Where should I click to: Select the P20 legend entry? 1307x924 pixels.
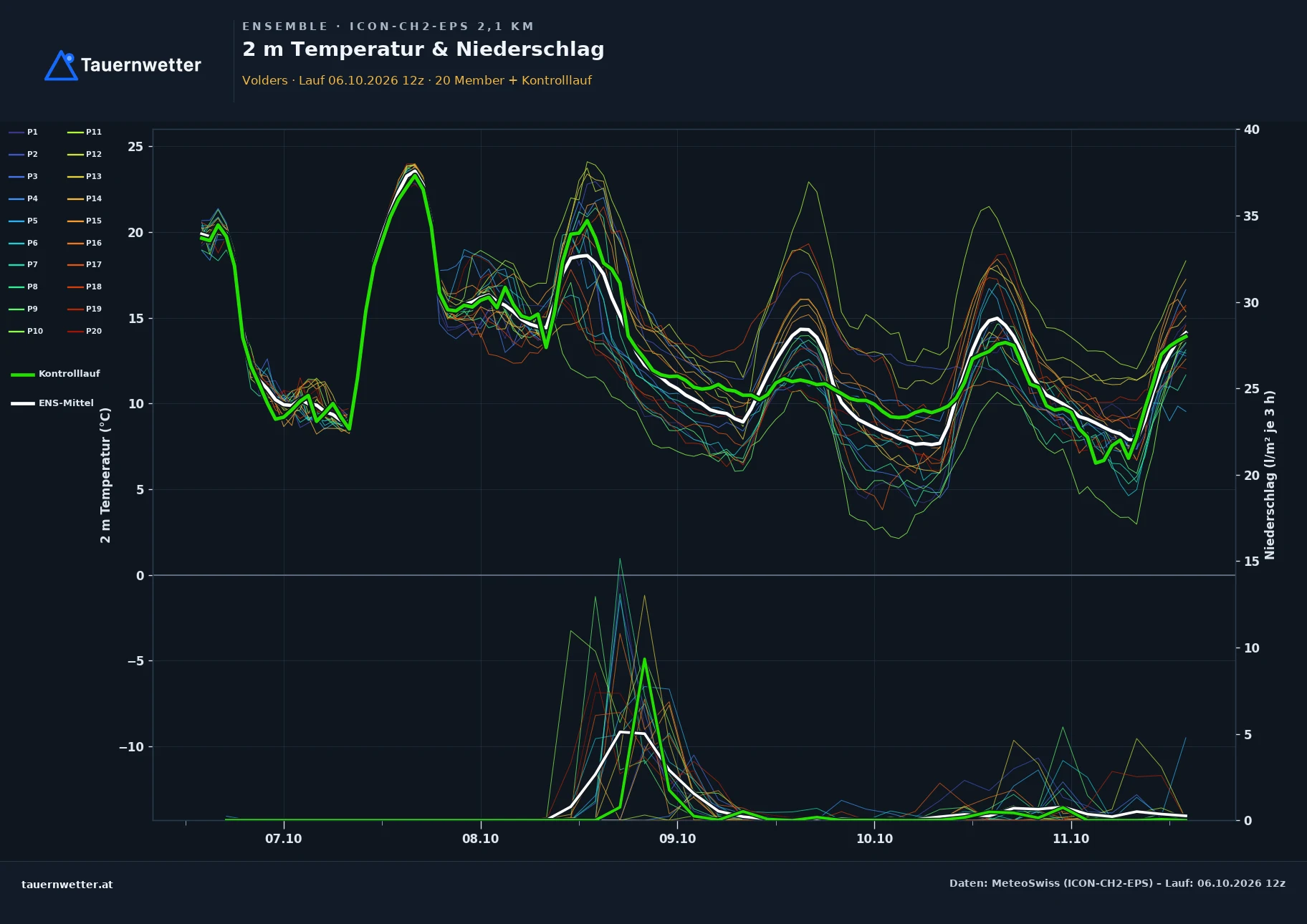(85, 331)
